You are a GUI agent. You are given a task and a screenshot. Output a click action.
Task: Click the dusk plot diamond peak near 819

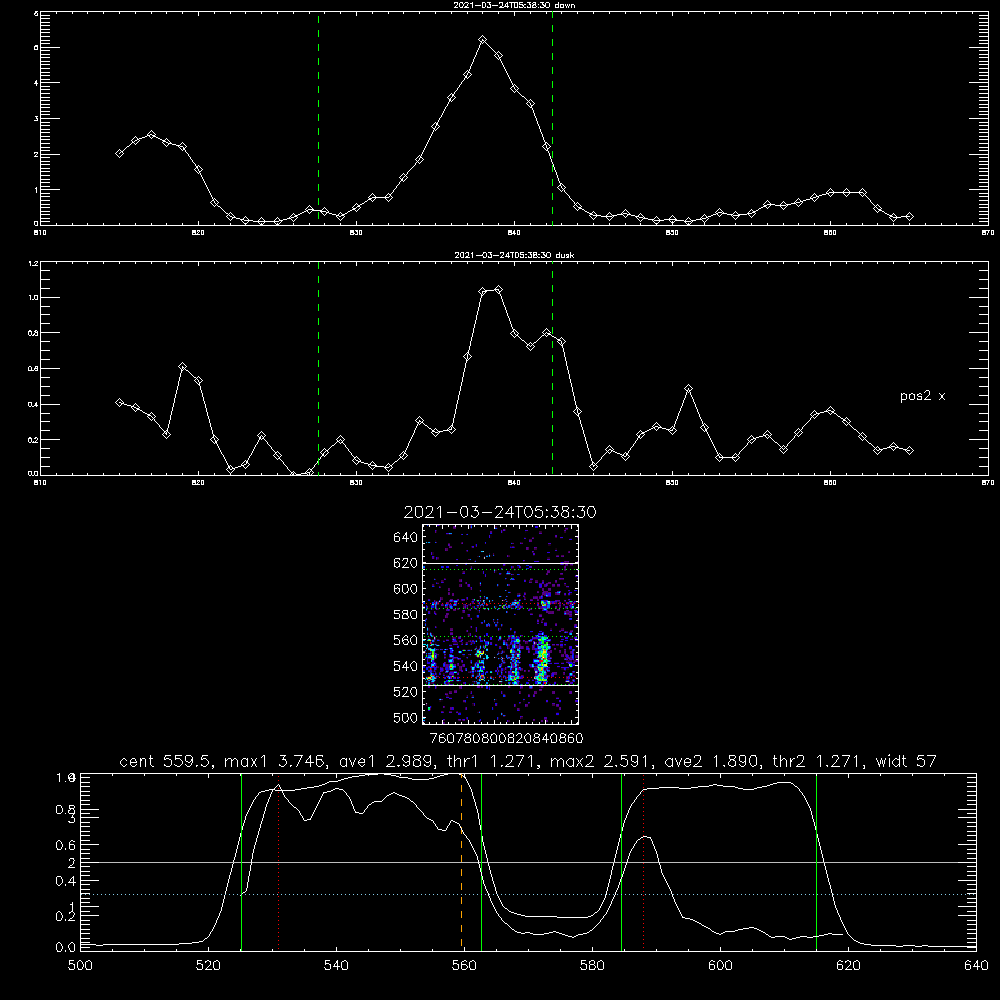coord(182,367)
